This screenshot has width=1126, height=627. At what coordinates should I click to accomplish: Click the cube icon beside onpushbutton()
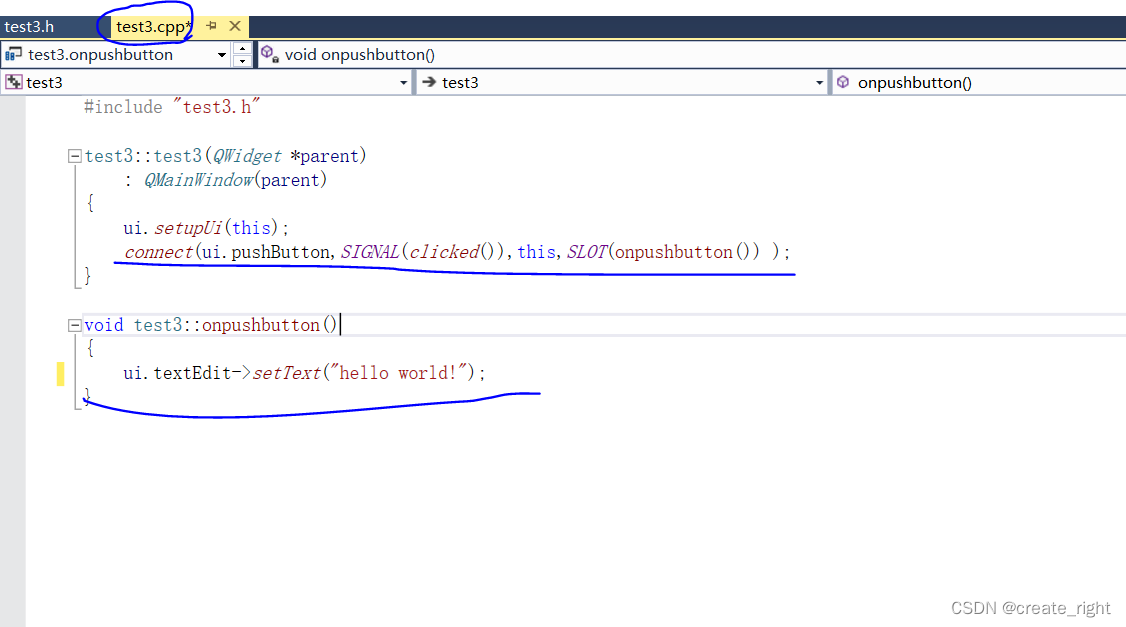point(843,82)
